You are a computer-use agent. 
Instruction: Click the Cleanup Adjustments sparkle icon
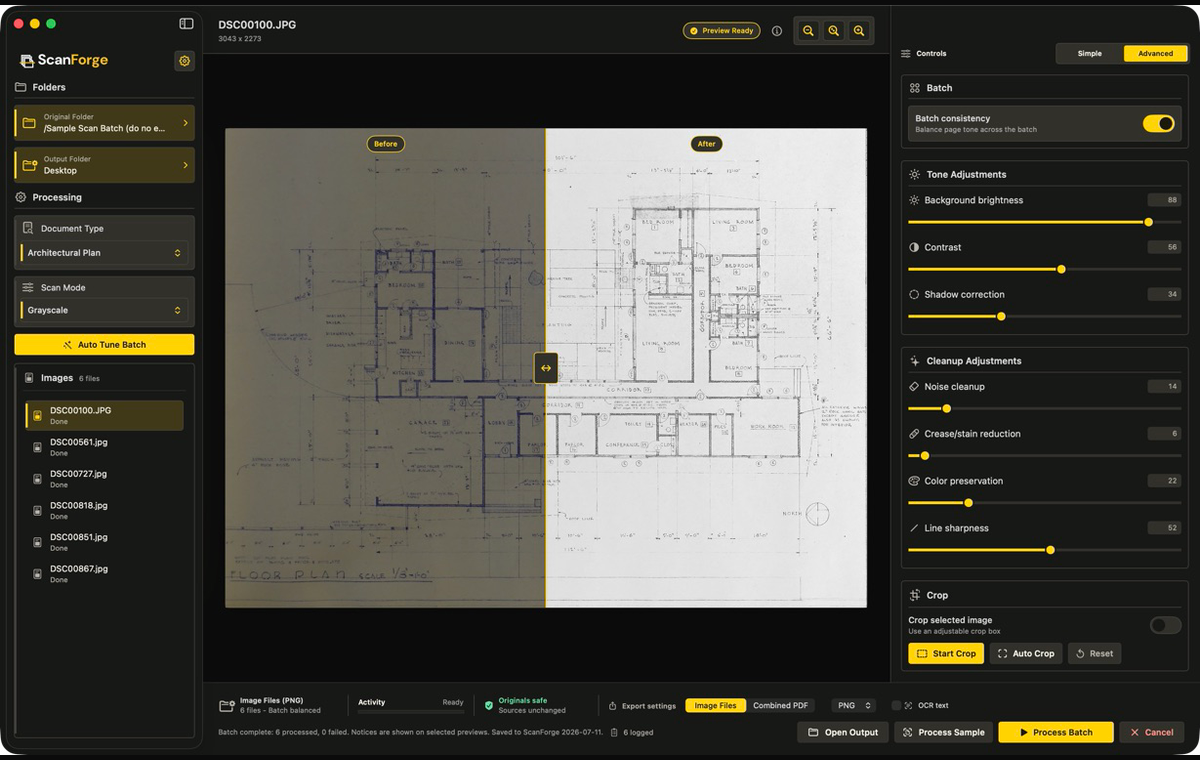(914, 361)
